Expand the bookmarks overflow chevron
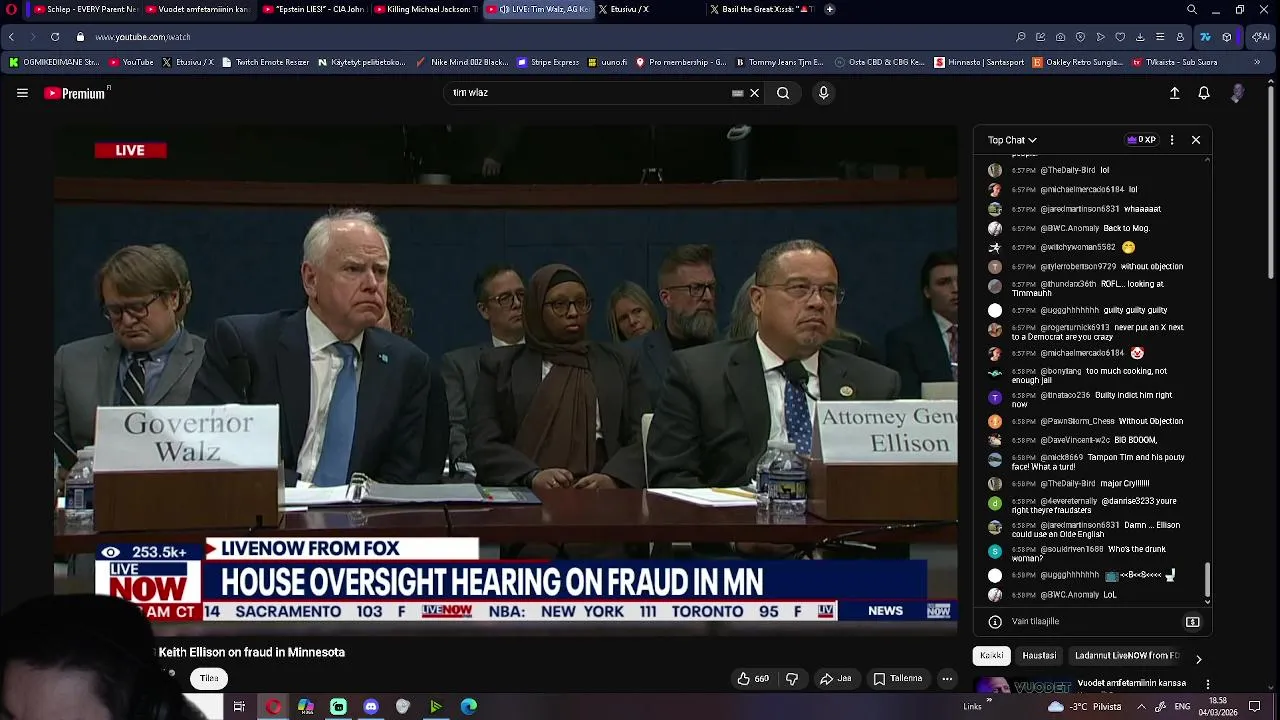Image resolution: width=1280 pixels, height=720 pixels. (1257, 62)
